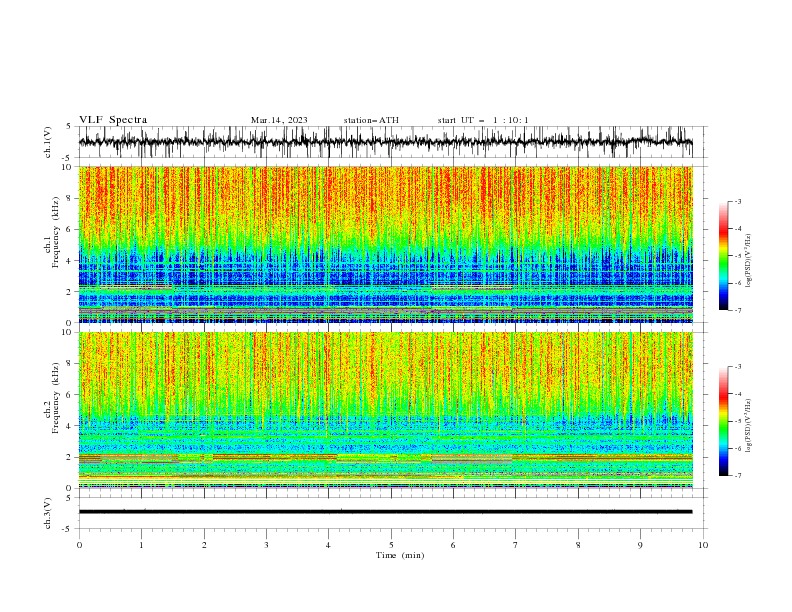
Task: Click the ch.1 color bar "-3" label
Action: click(x=738, y=201)
